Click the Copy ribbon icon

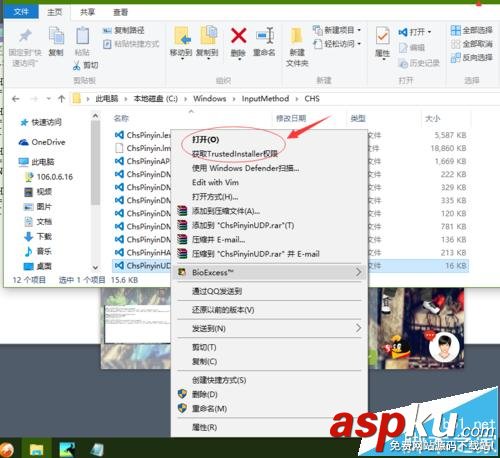(x=56, y=36)
